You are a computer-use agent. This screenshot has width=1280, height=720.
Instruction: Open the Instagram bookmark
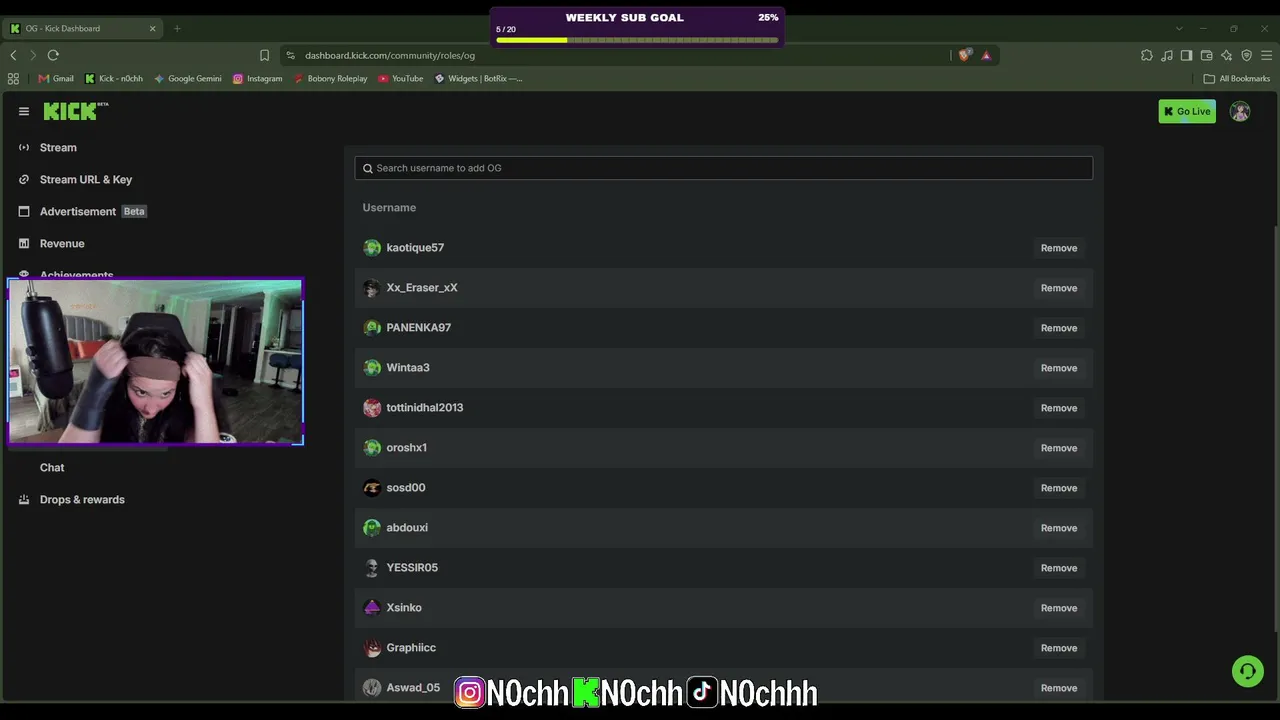click(x=258, y=78)
